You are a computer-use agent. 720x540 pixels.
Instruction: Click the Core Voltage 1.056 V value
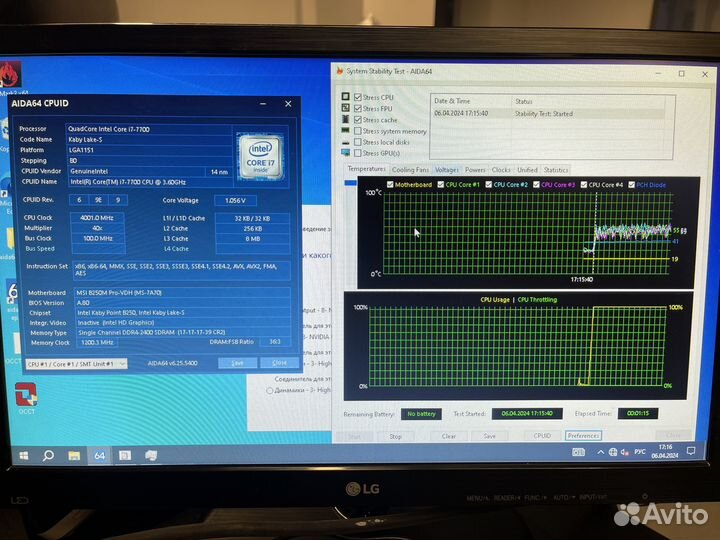click(235, 200)
